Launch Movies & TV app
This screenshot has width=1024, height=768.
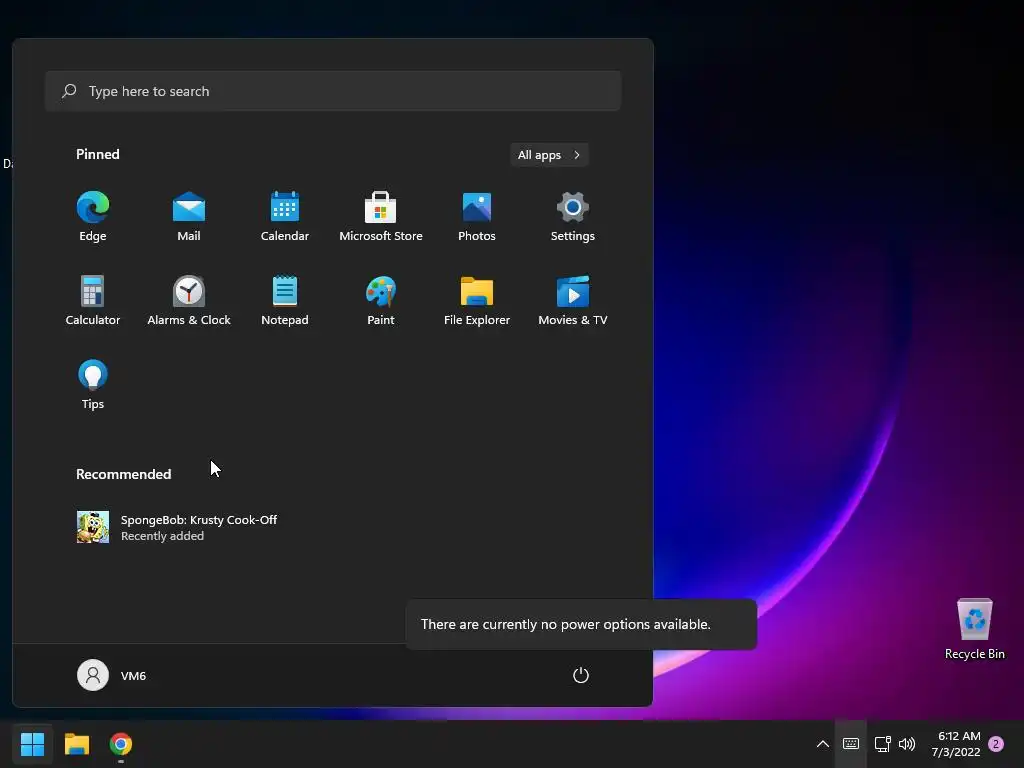coord(573,300)
